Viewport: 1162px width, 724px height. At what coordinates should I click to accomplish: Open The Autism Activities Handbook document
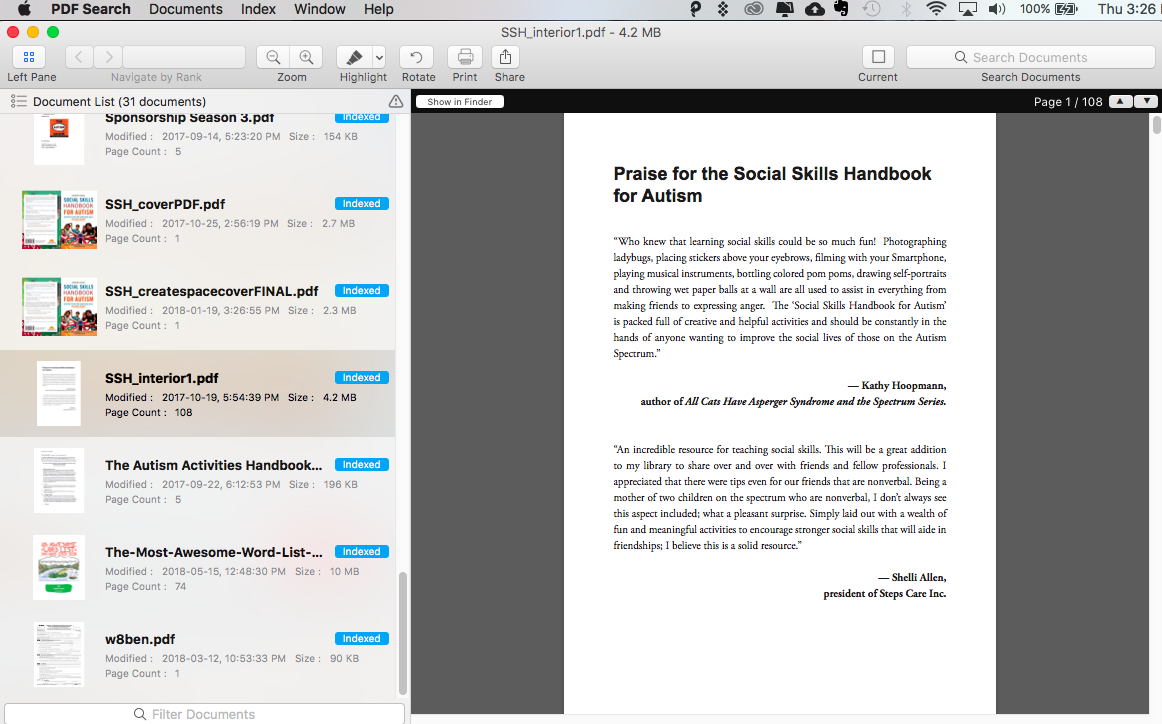pos(198,481)
